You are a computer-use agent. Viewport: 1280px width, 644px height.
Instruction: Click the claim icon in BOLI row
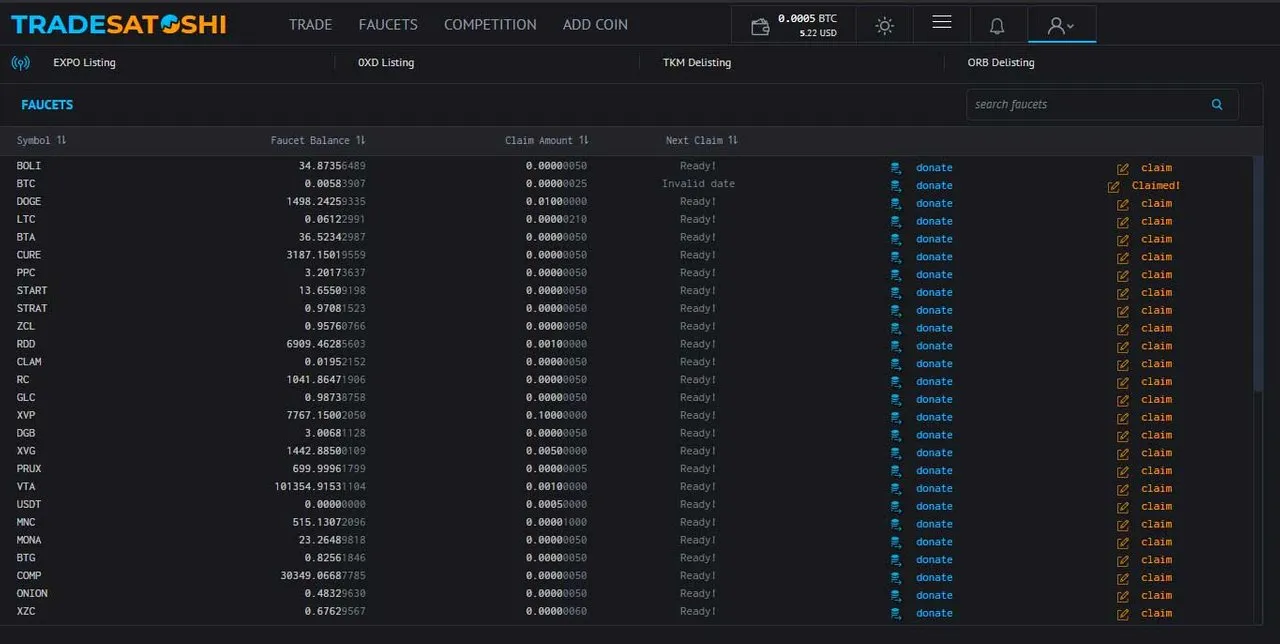coord(1123,168)
